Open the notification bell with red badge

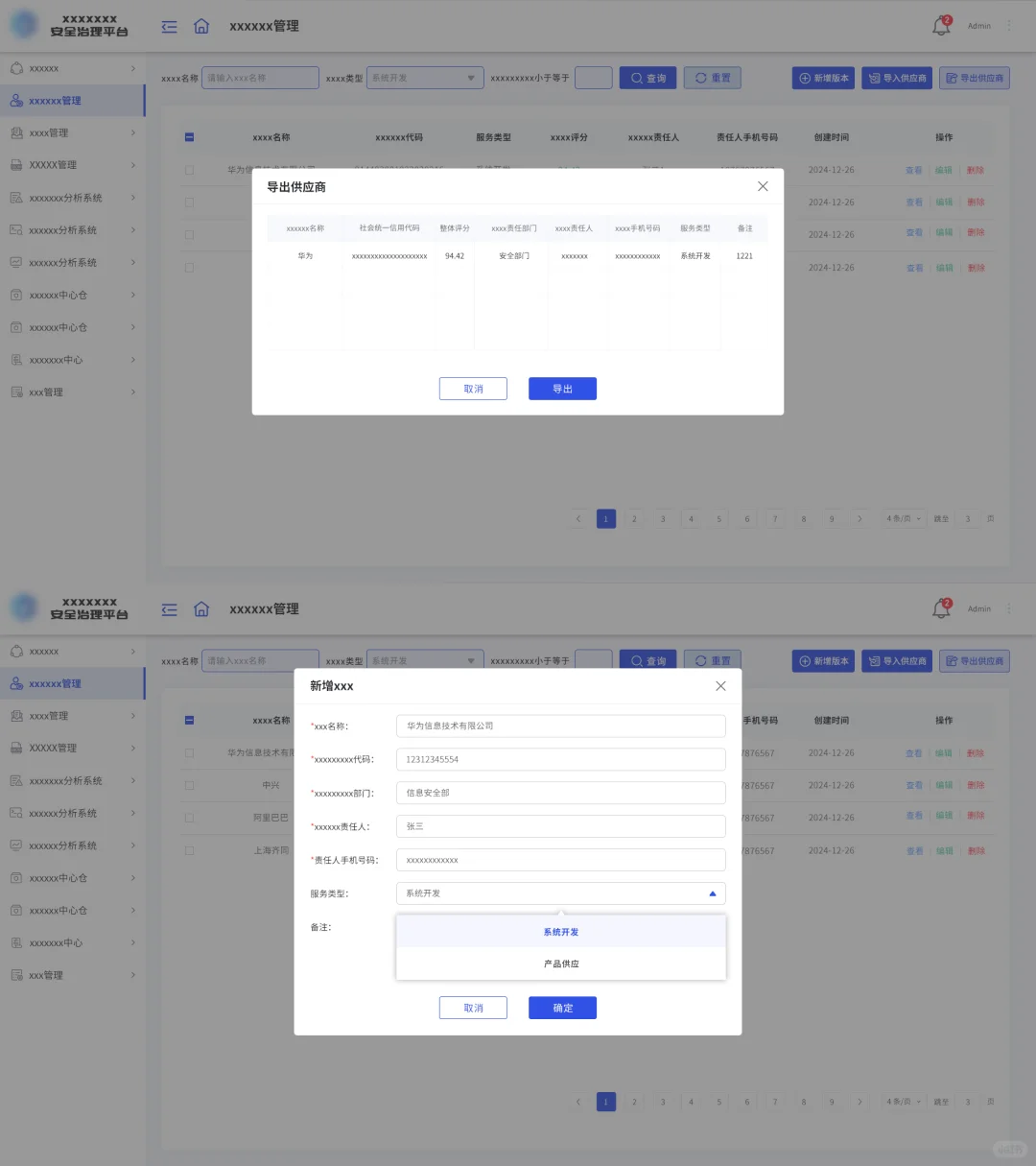pyautogui.click(x=940, y=26)
